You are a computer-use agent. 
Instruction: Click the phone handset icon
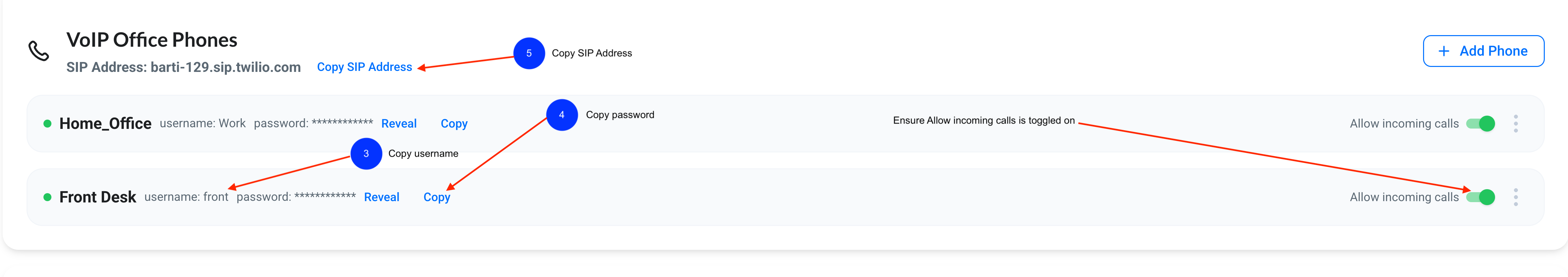point(39,51)
